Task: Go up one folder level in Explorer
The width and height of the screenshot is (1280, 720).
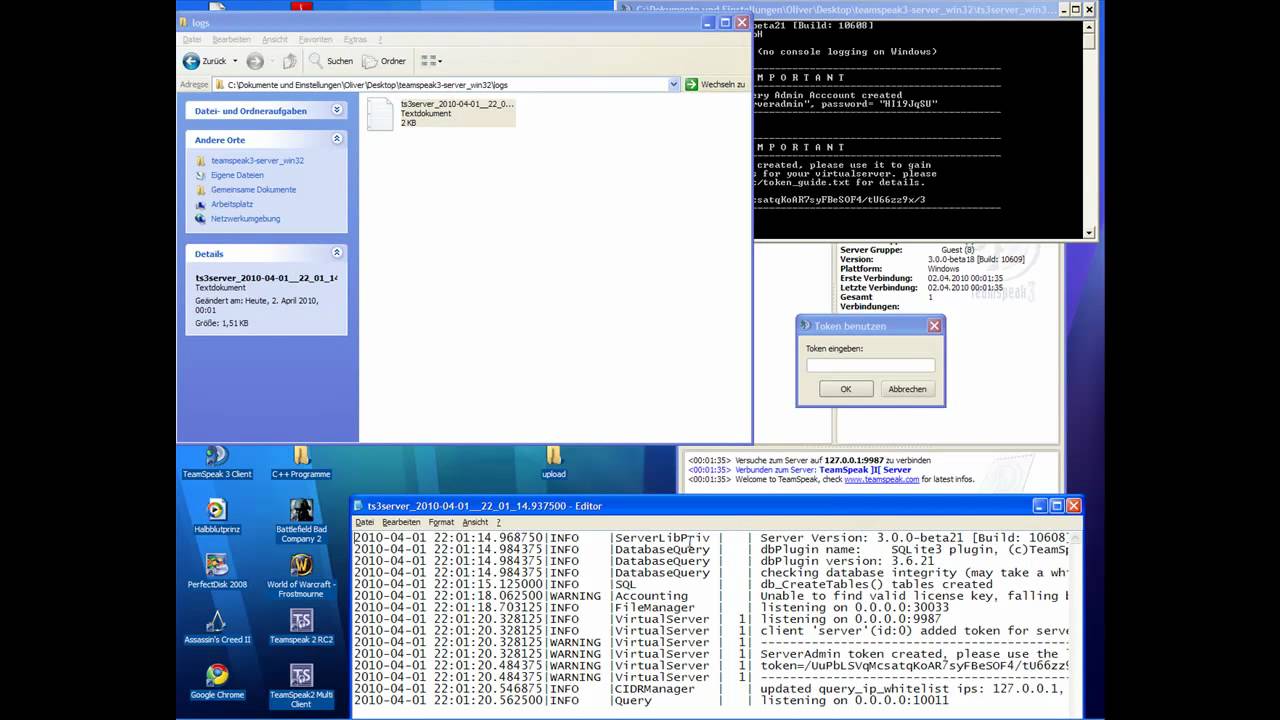Action: pyautogui.click(x=289, y=61)
